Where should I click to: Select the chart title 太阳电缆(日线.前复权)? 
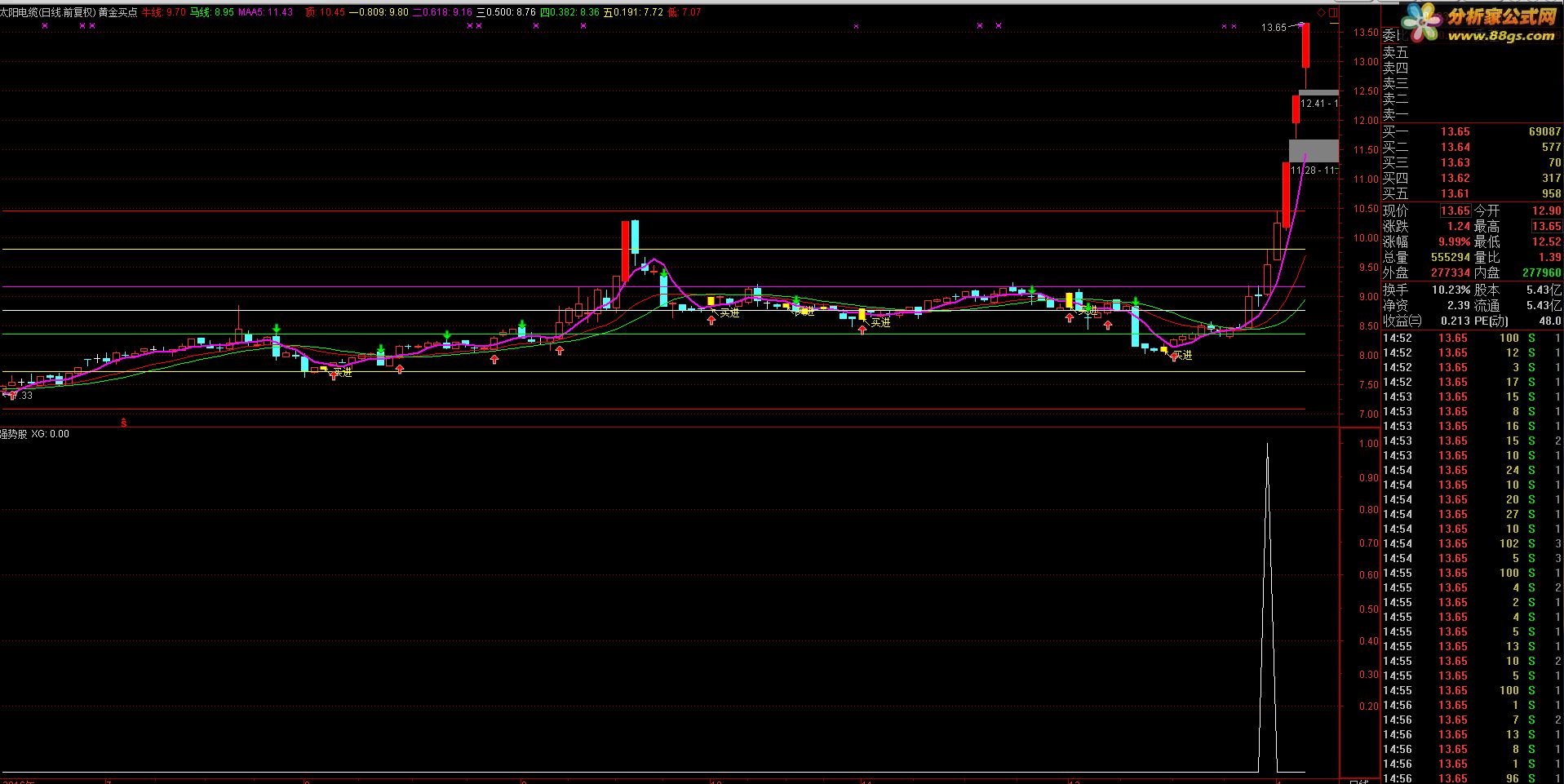pos(48,12)
